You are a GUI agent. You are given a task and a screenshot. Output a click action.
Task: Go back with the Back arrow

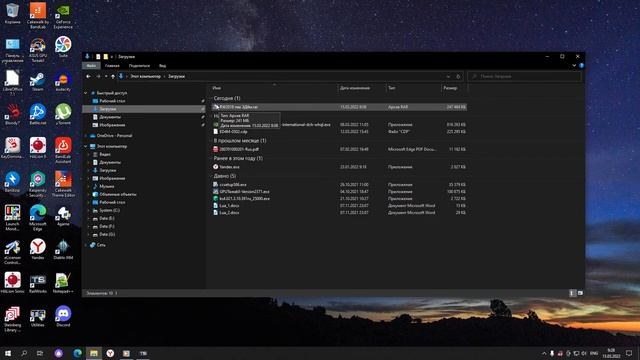89,76
